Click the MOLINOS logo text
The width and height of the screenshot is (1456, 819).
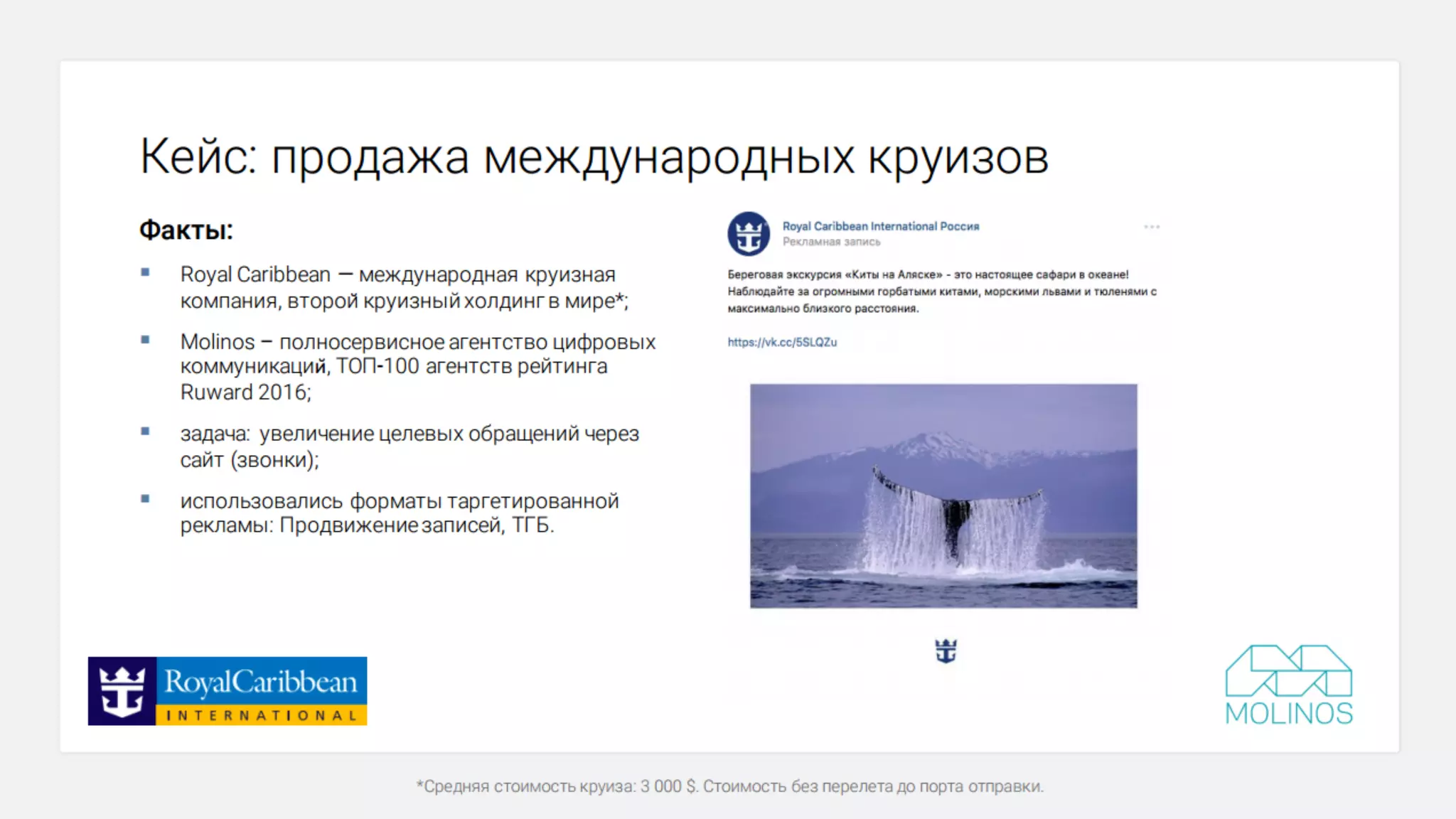tap(1288, 714)
